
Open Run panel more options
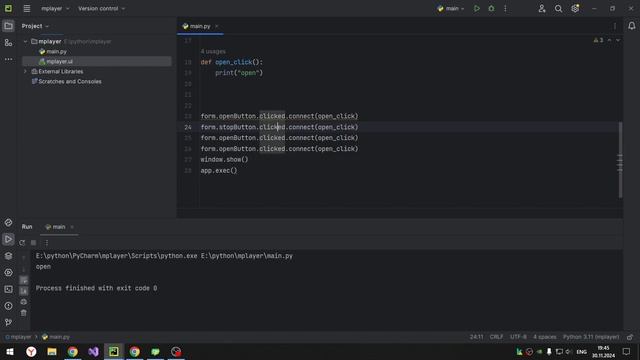coord(47,243)
